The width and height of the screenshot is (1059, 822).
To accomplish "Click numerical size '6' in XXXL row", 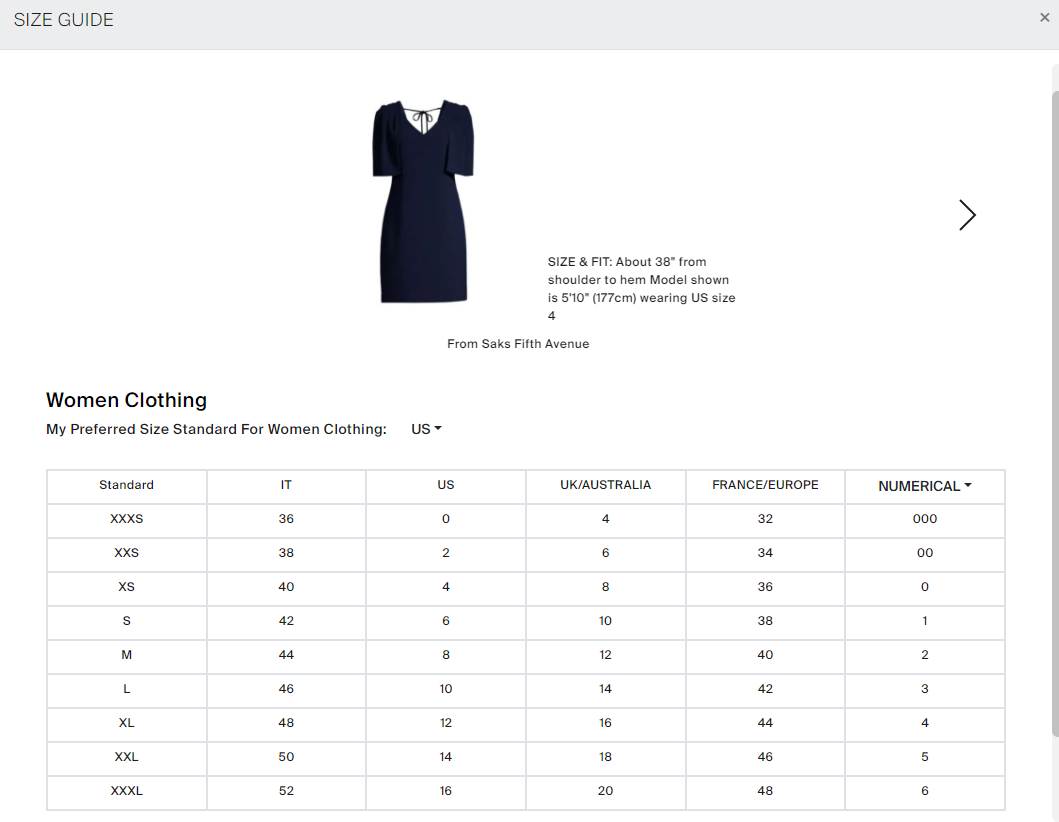I will 925,791.
